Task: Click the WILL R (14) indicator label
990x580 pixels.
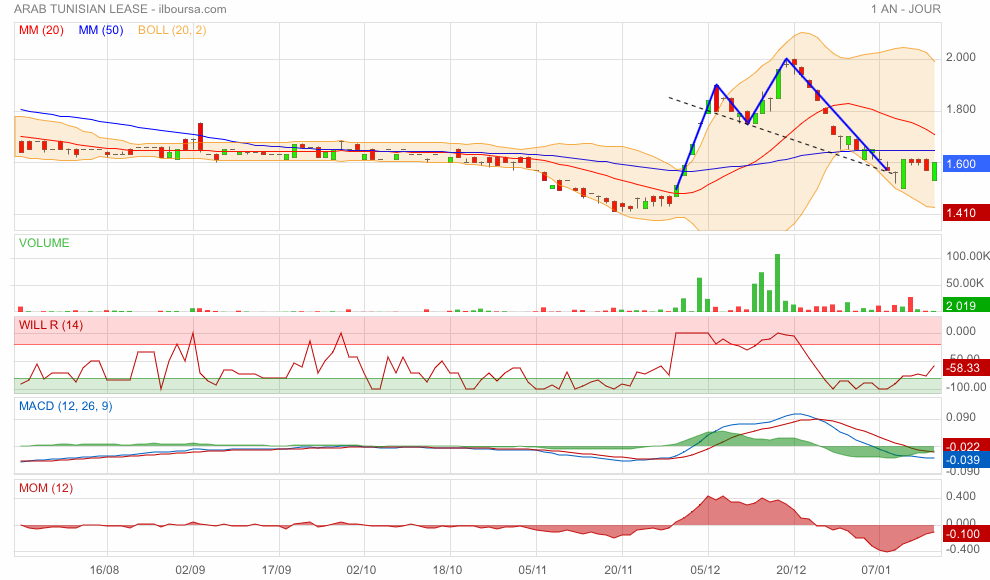Action: [51, 325]
